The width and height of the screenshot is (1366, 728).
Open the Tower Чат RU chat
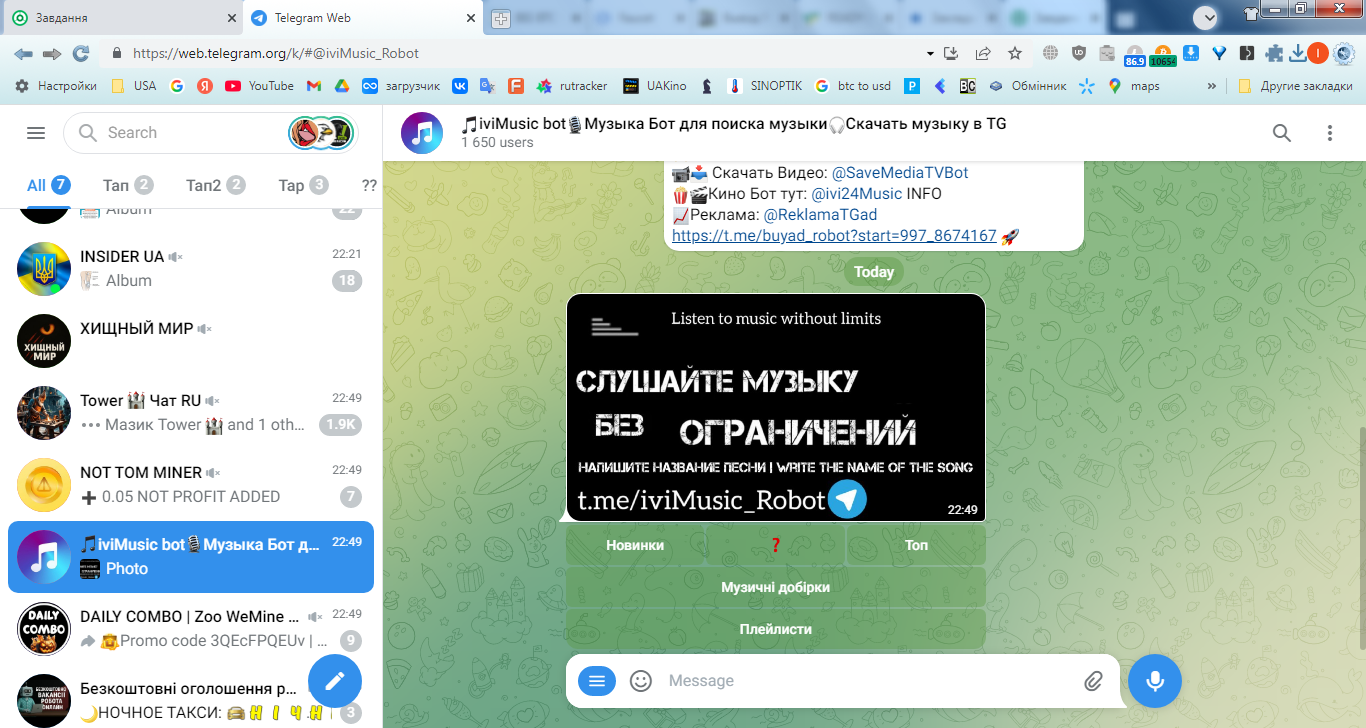pyautogui.click(x=191, y=412)
